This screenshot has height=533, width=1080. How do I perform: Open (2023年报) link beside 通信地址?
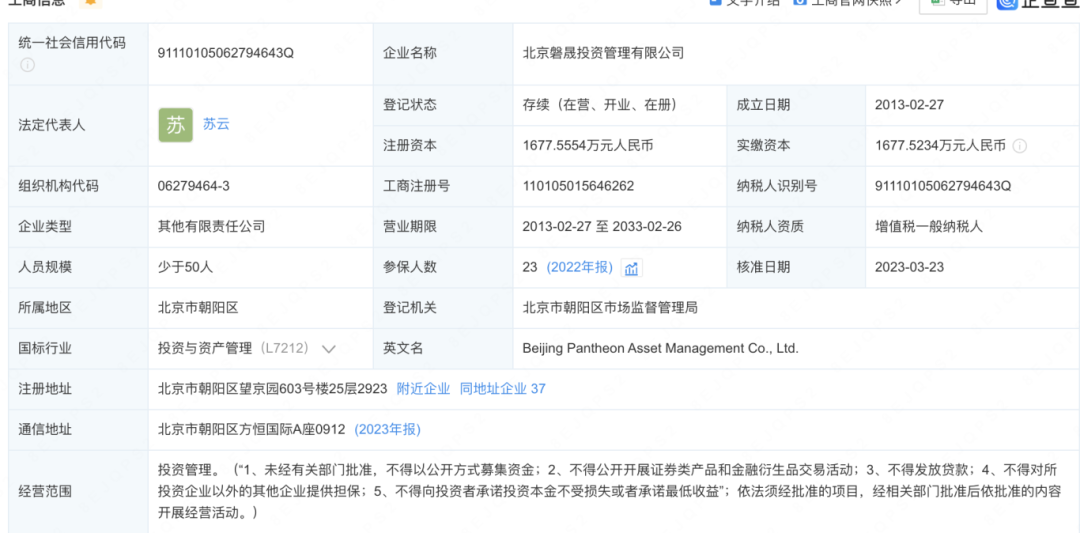387,430
